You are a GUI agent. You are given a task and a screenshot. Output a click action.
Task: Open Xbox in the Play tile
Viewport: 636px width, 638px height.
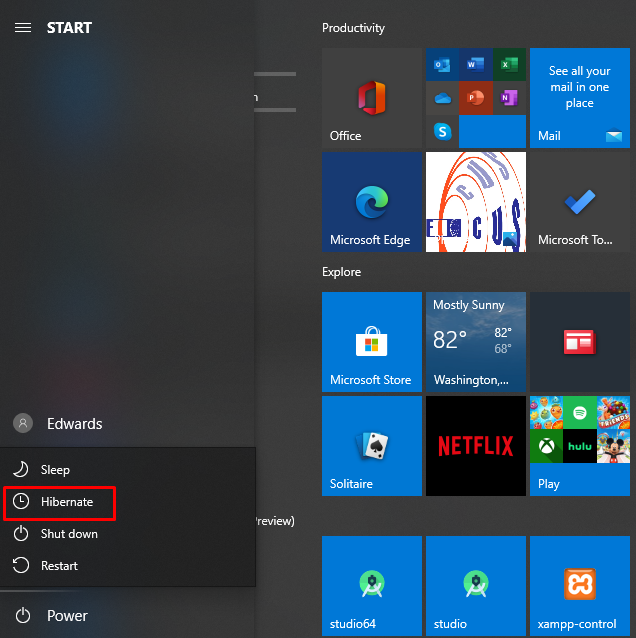pyautogui.click(x=546, y=446)
